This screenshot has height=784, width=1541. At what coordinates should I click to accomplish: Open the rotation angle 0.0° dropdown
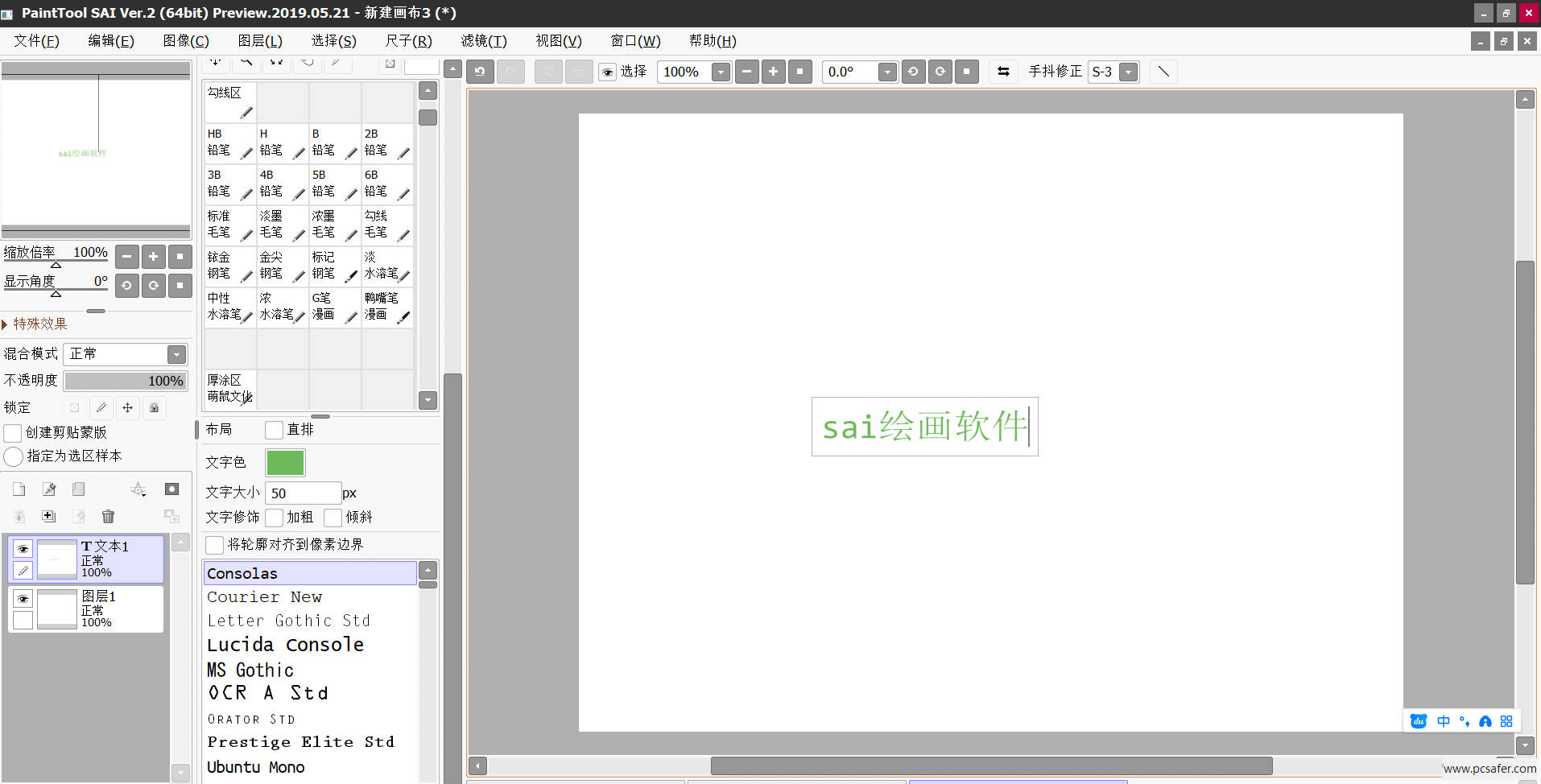pos(887,72)
